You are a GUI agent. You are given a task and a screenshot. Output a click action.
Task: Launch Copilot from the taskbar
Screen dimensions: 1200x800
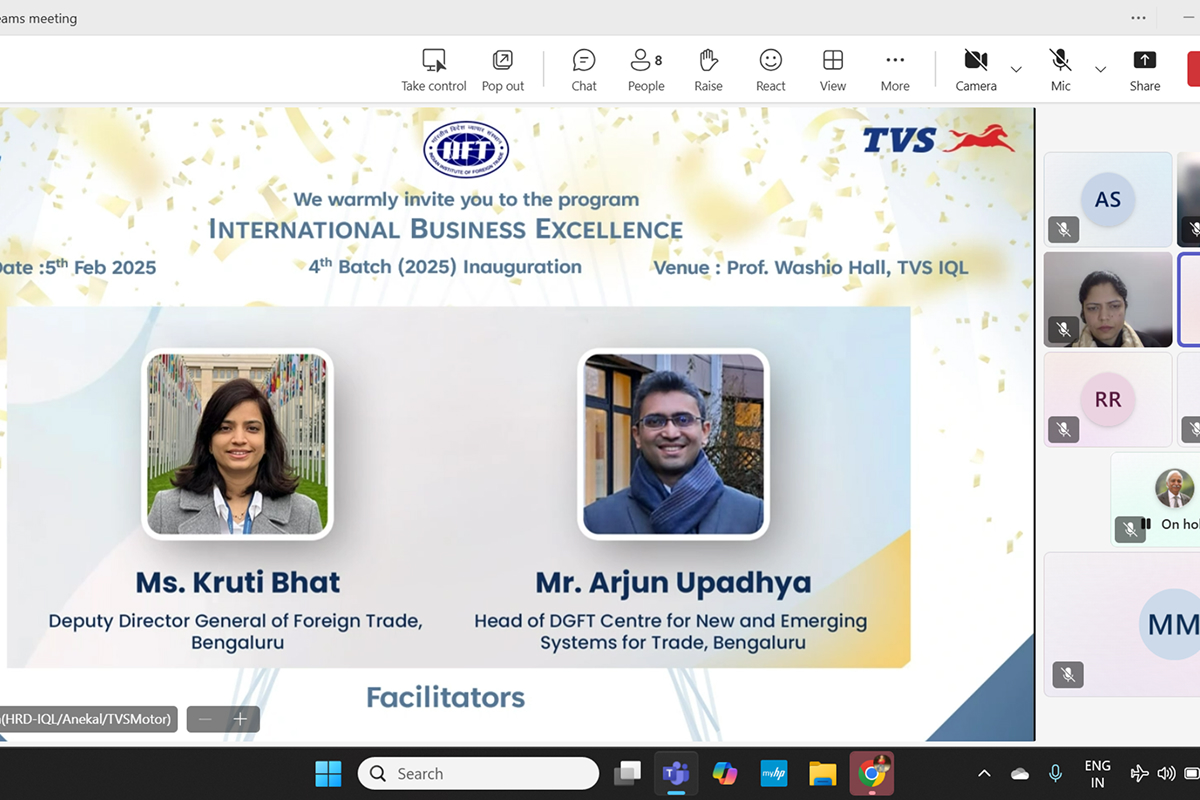(x=725, y=773)
